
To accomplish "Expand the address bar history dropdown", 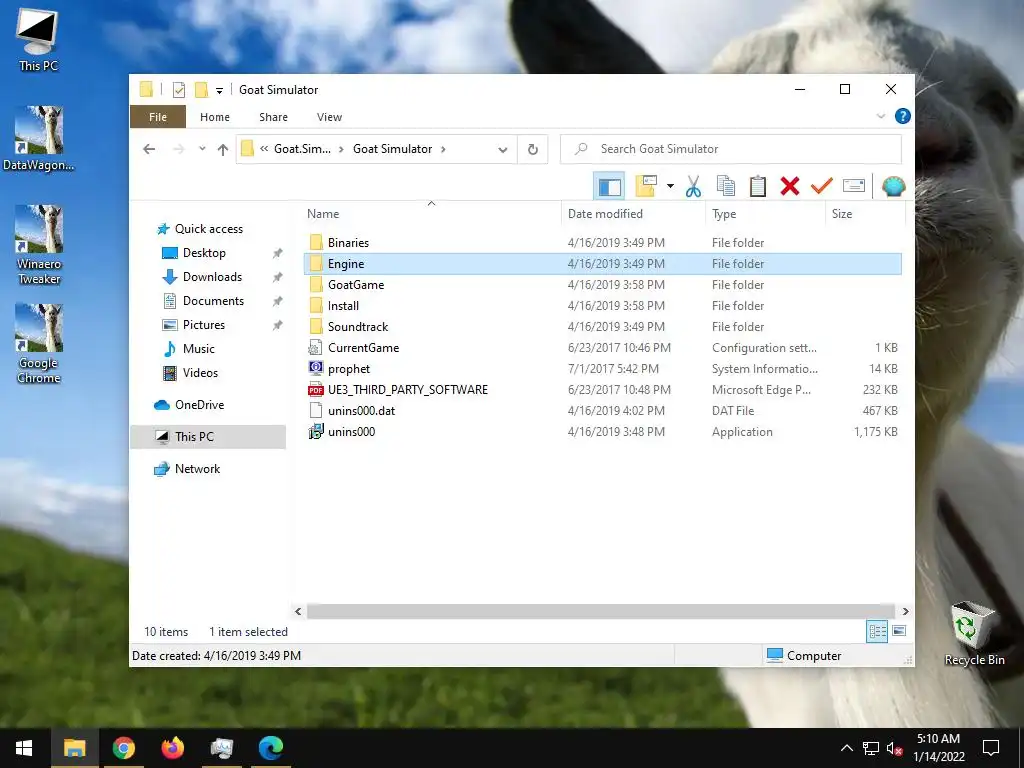I will click(502, 150).
